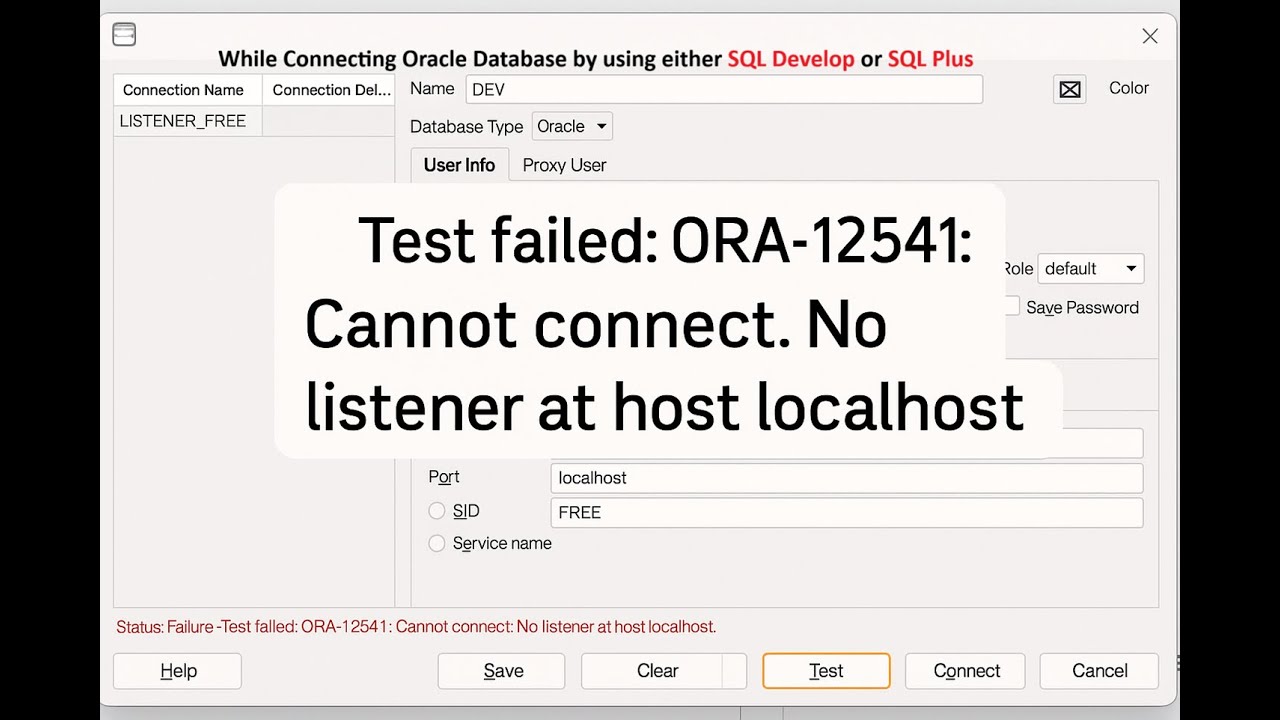
Task: Click the Help button
Action: (x=178, y=671)
